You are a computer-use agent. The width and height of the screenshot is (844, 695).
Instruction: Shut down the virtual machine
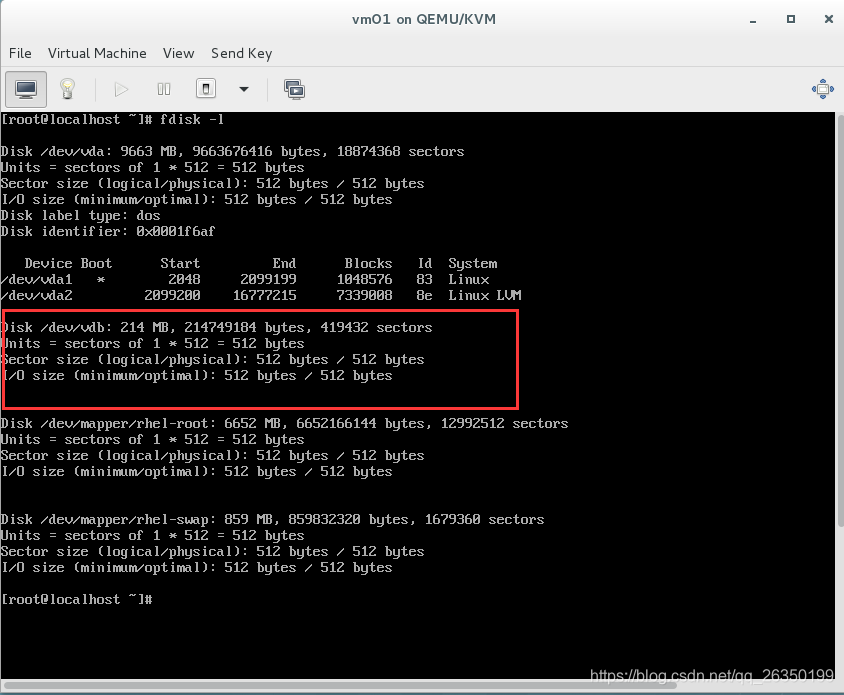[206, 89]
